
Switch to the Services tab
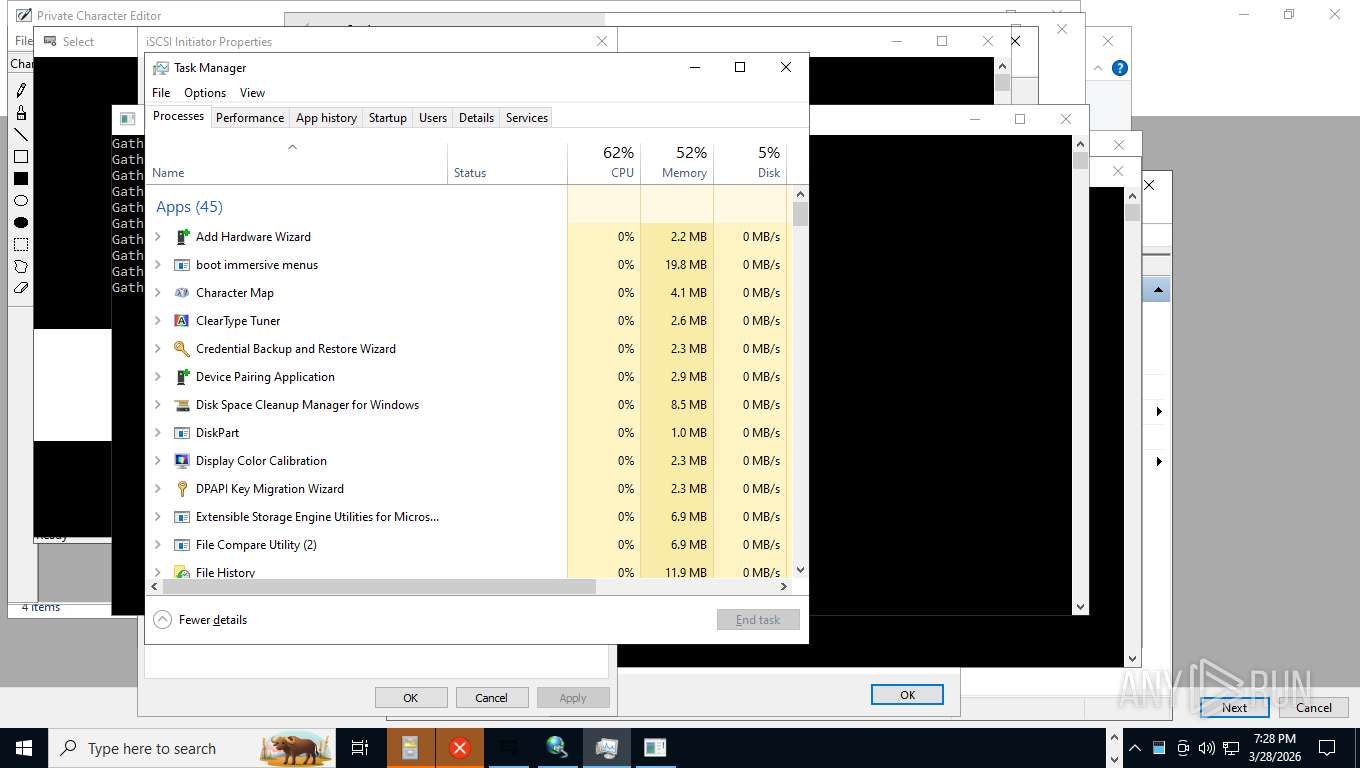(527, 118)
